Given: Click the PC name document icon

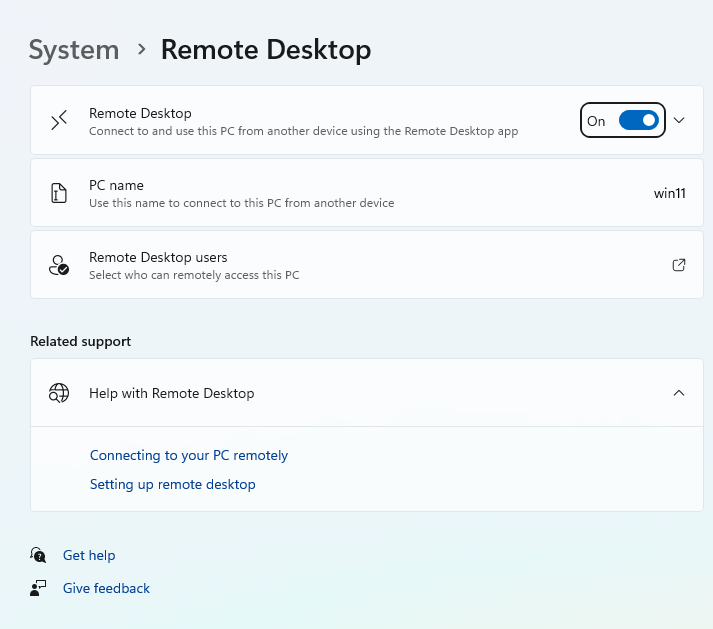Looking at the screenshot, I should pyautogui.click(x=59, y=193).
